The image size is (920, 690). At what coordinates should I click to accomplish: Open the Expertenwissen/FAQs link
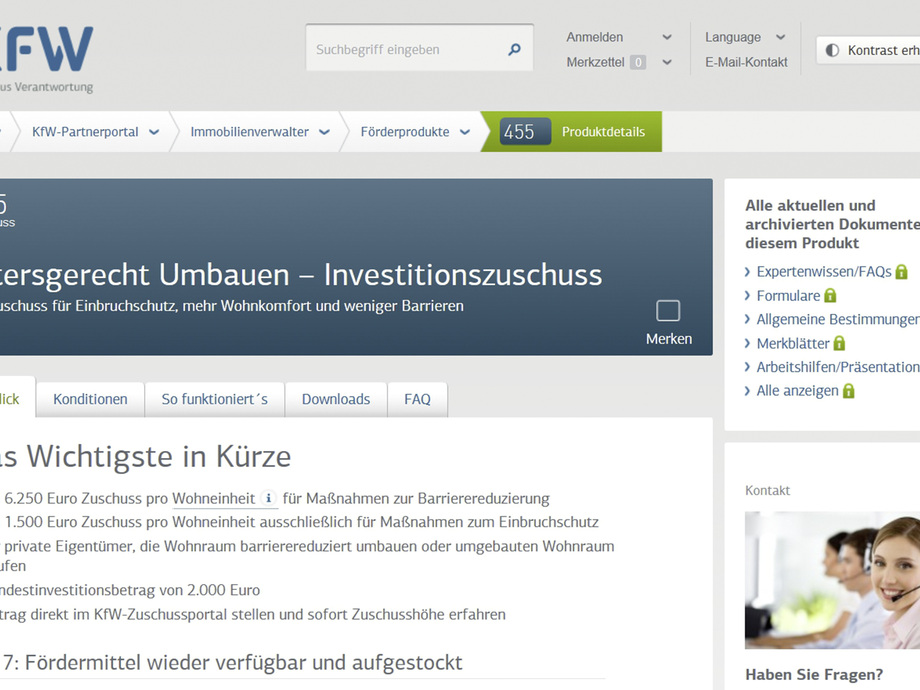tap(824, 272)
